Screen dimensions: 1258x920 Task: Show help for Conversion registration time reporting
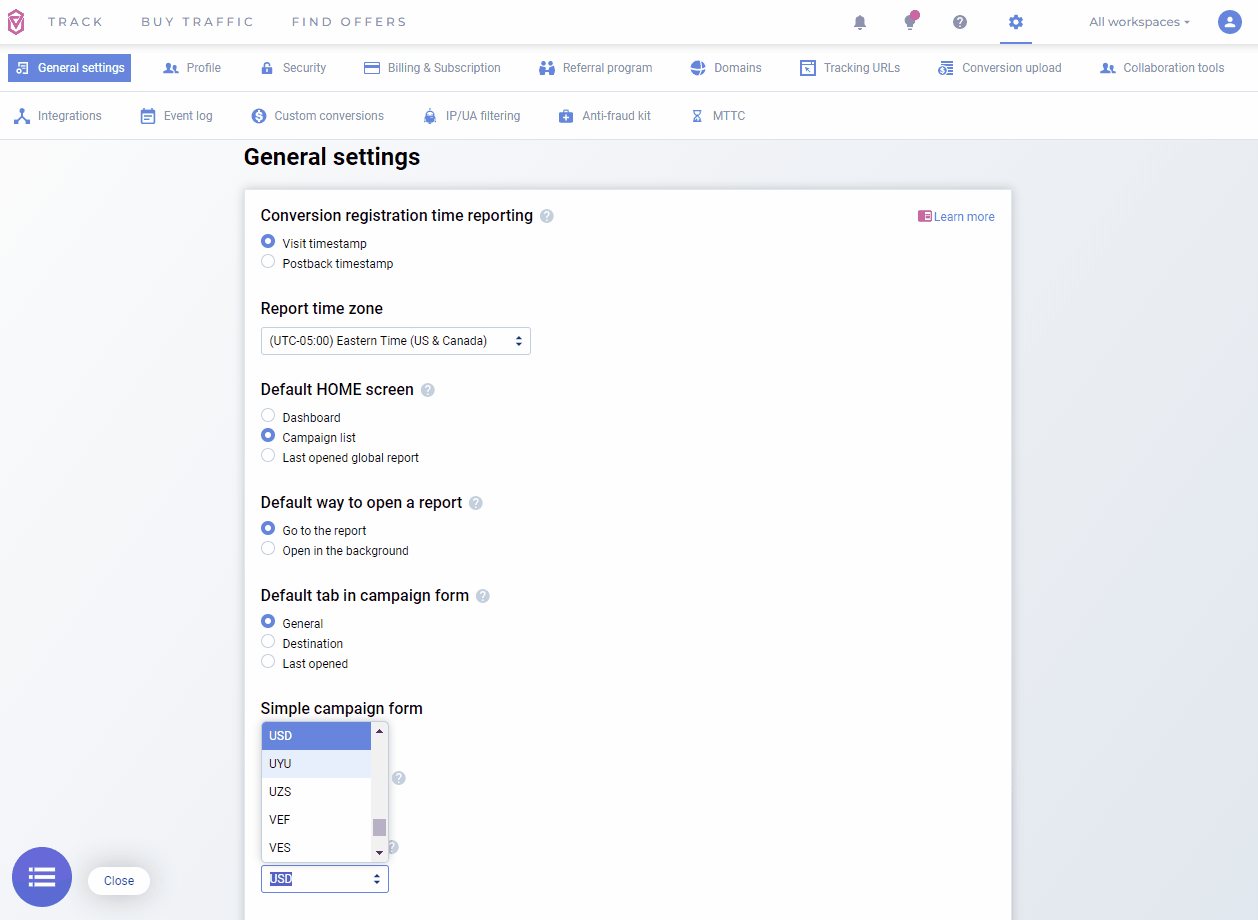[x=547, y=216]
